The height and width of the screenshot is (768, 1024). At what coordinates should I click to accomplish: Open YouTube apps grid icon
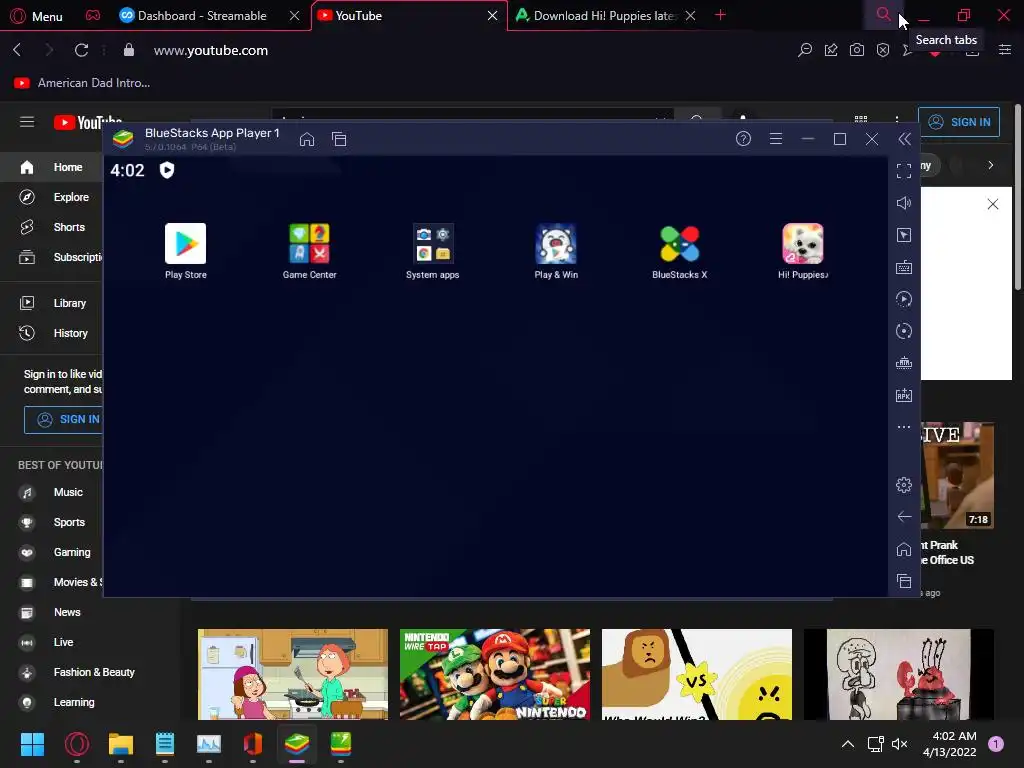click(861, 120)
